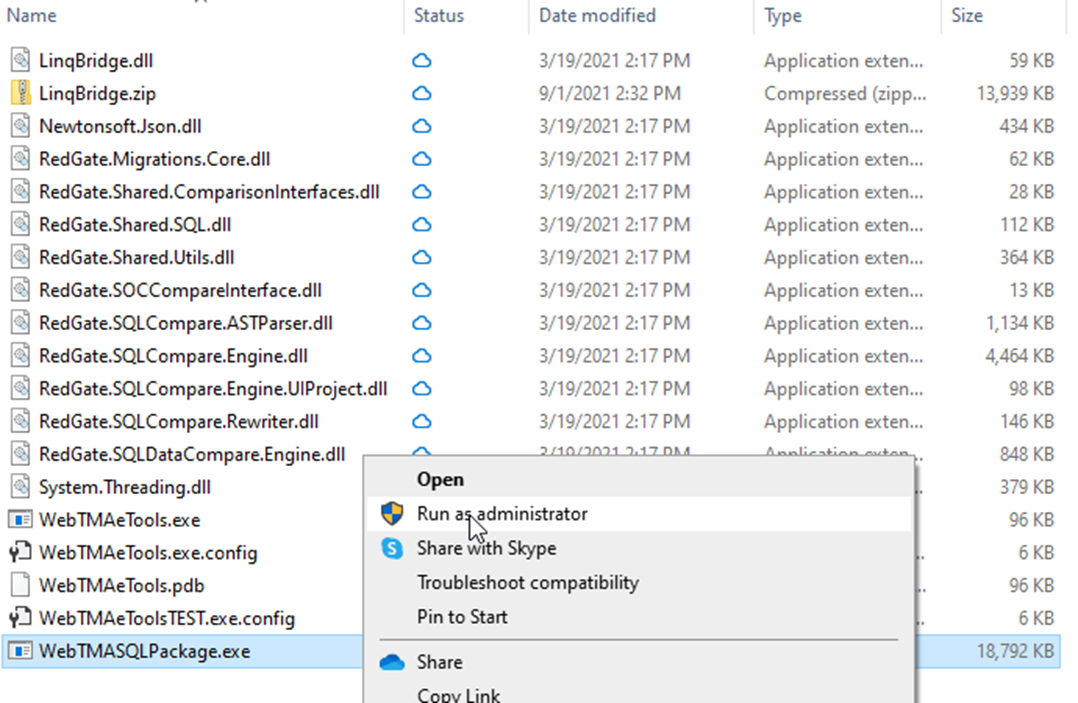Click the WebTMAeTools.pdb blank file icon
This screenshot has height=703, width=1078.
pyautogui.click(x=21, y=586)
